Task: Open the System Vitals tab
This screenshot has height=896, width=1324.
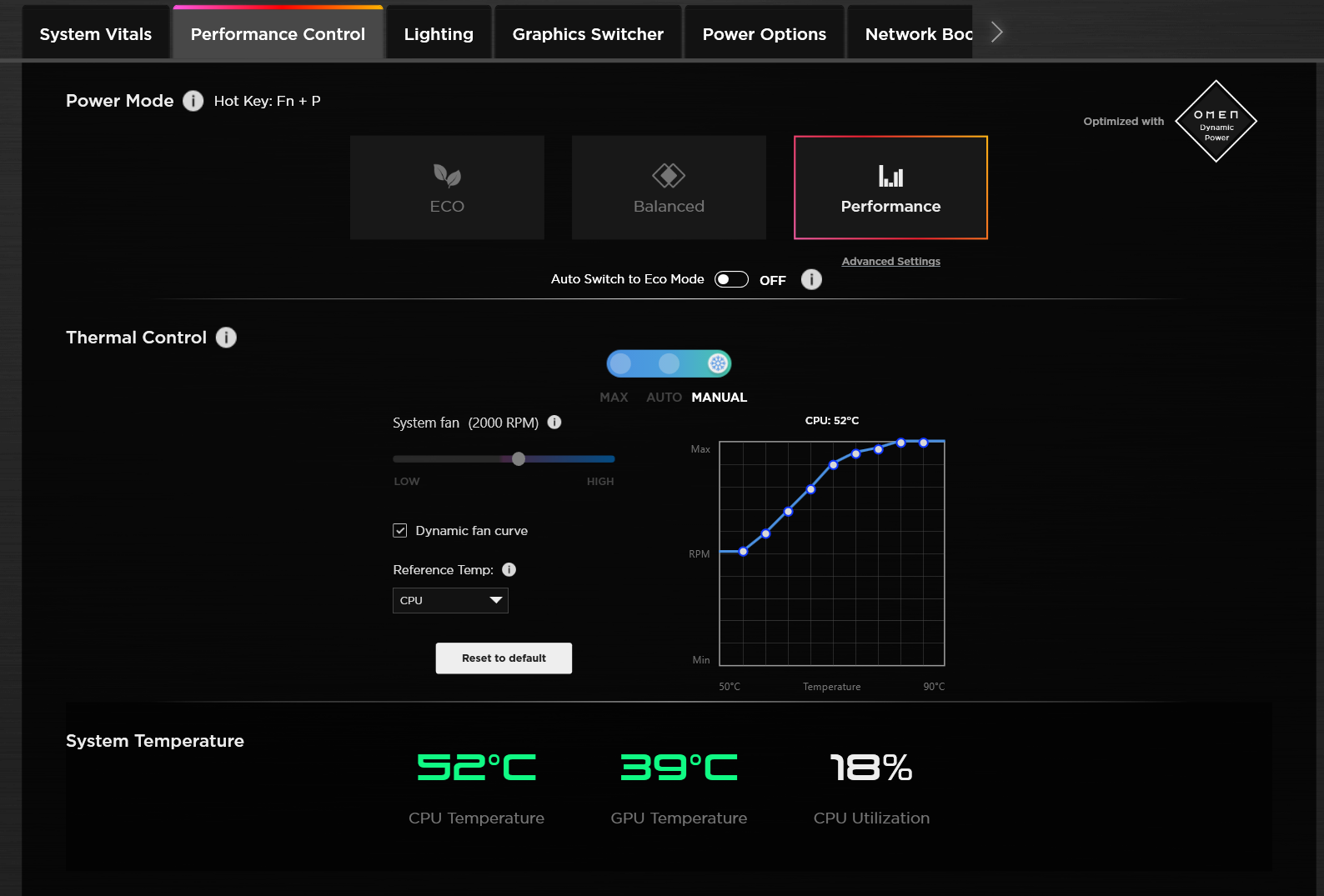Action: (x=96, y=34)
